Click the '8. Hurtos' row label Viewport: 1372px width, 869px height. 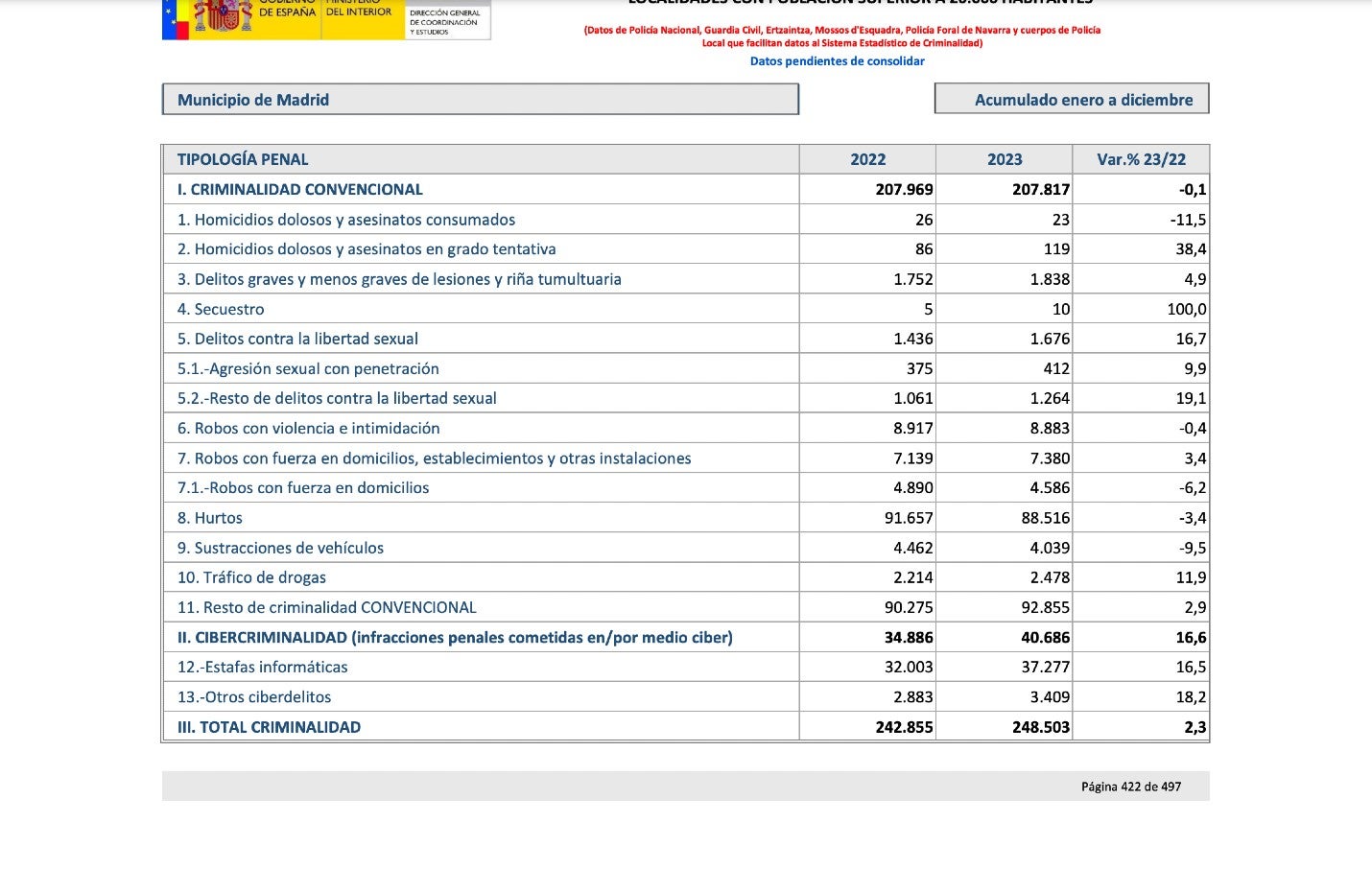(x=210, y=518)
